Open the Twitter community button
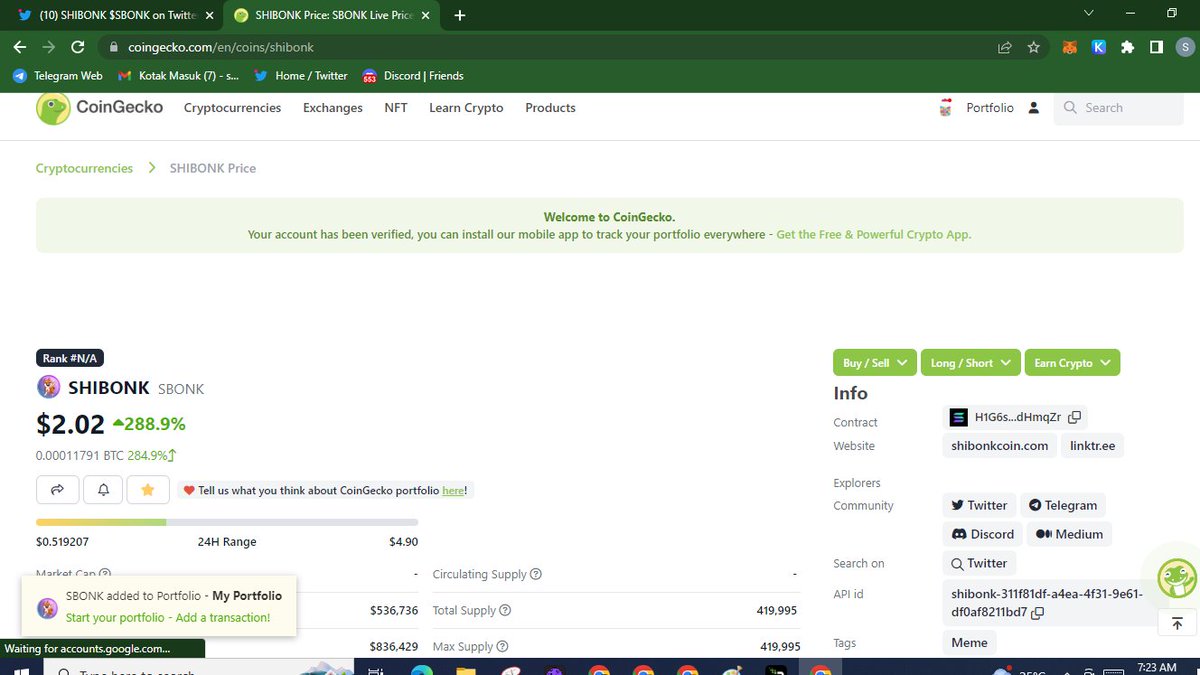The width and height of the screenshot is (1200, 675). pos(979,505)
